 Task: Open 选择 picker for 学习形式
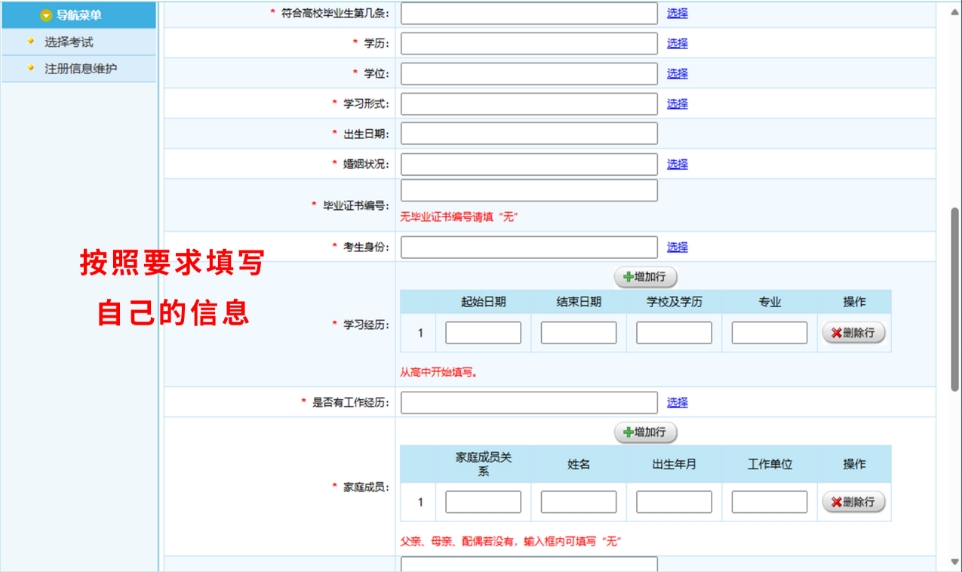point(677,103)
